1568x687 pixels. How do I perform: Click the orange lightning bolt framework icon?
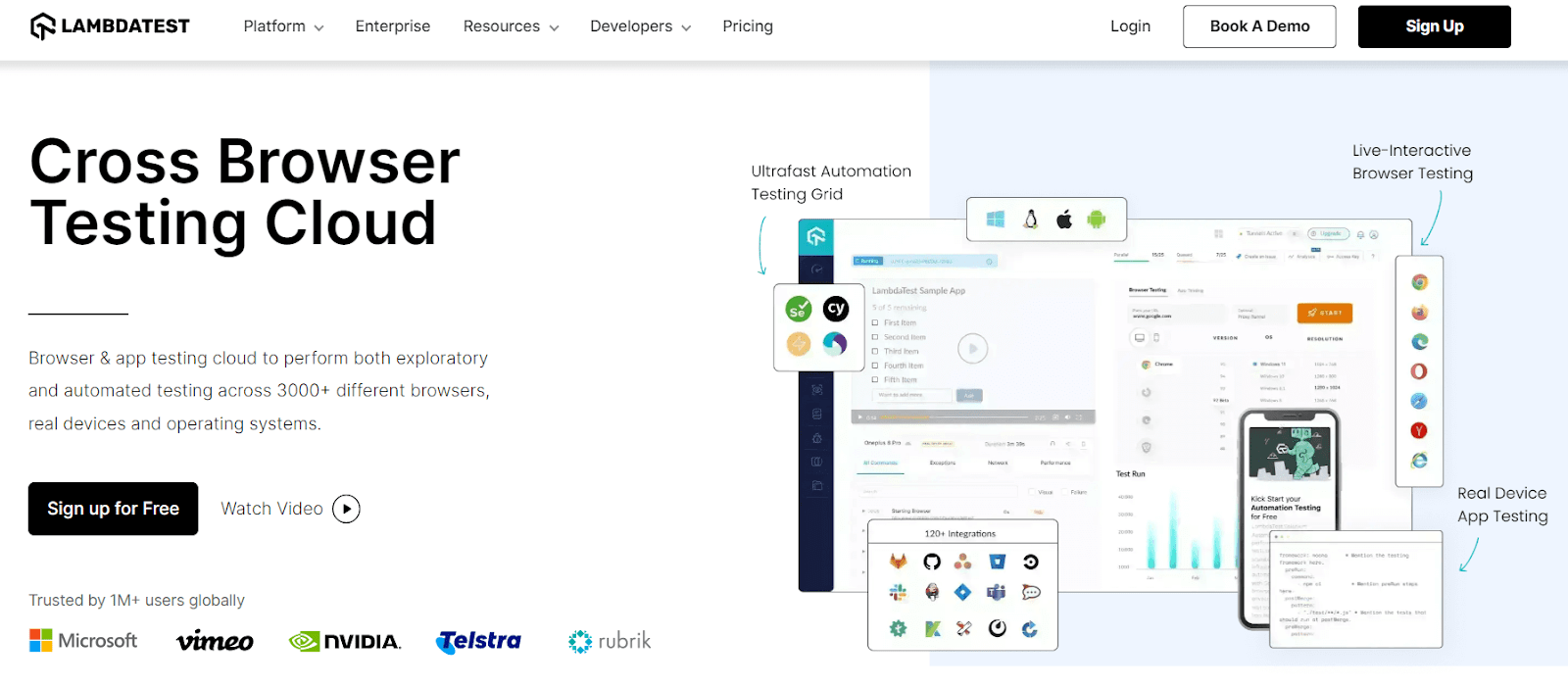click(799, 343)
